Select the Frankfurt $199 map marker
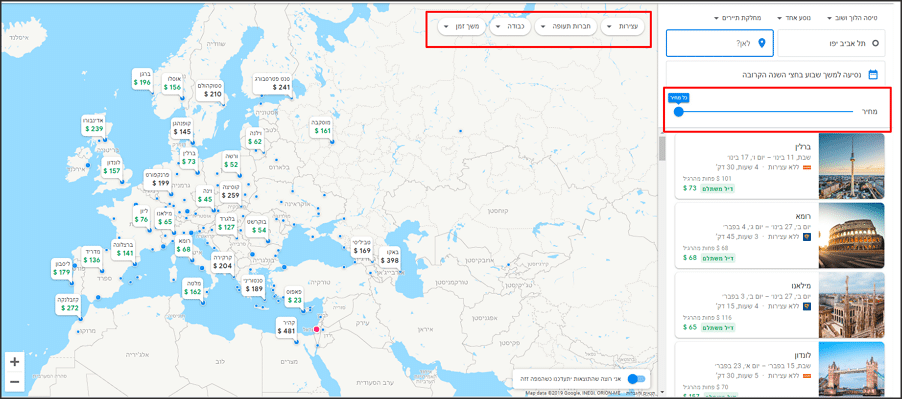This screenshot has height=399, width=902. [x=157, y=179]
